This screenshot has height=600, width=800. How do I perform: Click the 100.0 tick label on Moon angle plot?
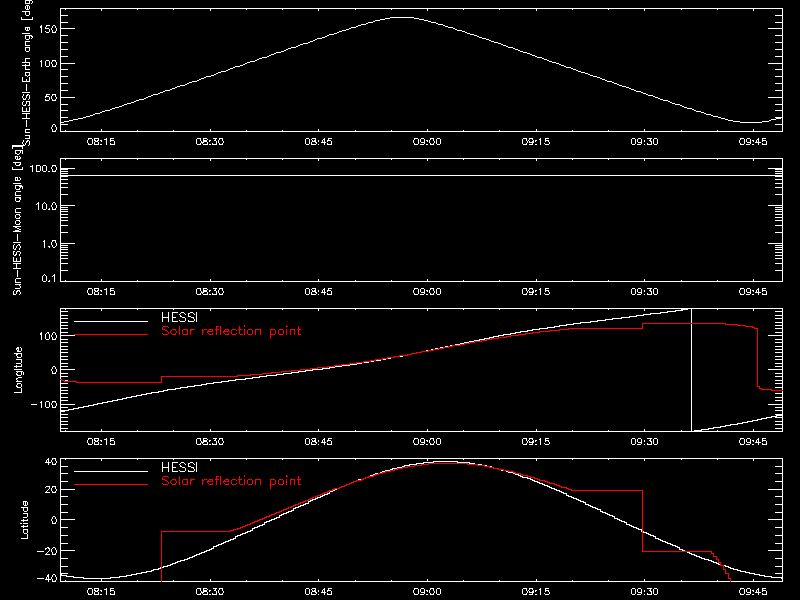43,169
